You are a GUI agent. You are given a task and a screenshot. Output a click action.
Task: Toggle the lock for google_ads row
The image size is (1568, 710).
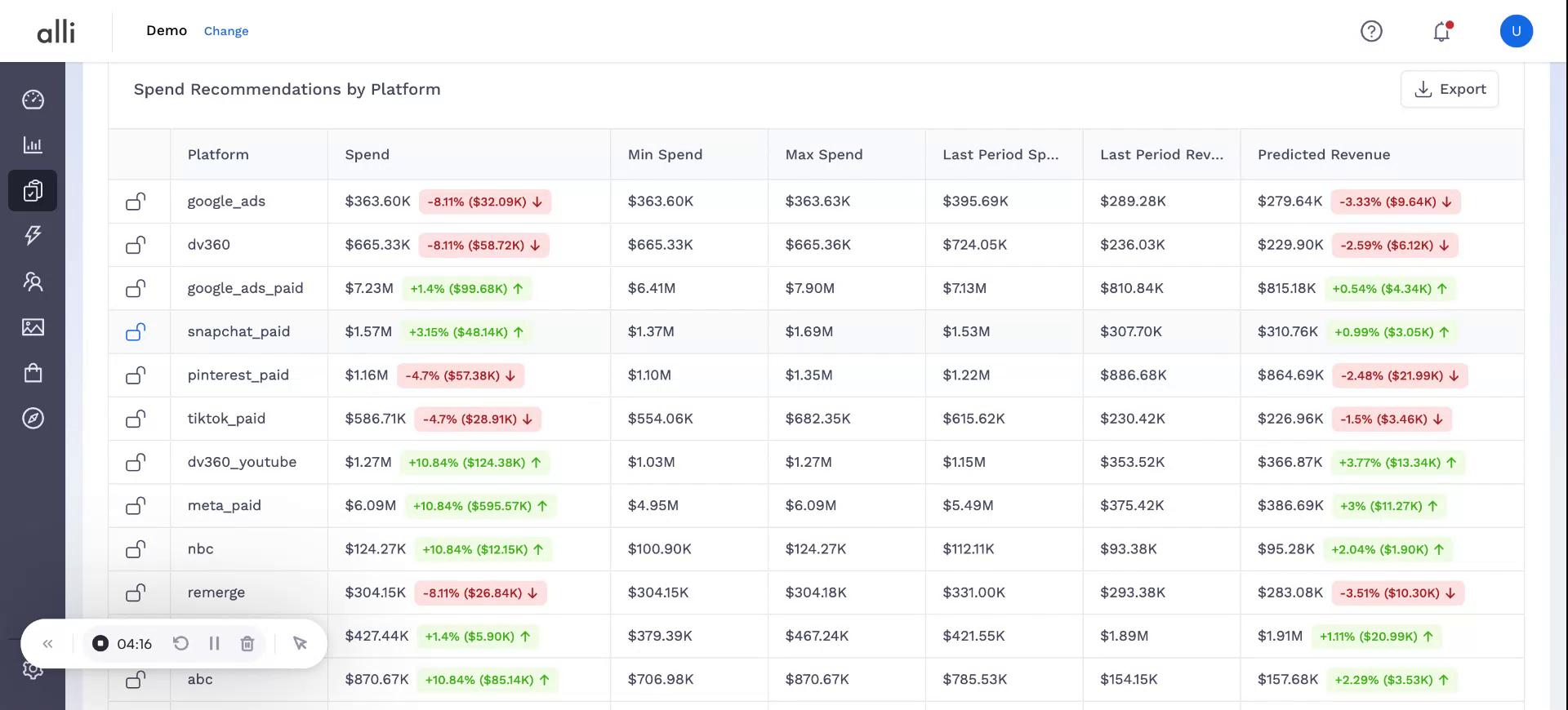click(136, 202)
